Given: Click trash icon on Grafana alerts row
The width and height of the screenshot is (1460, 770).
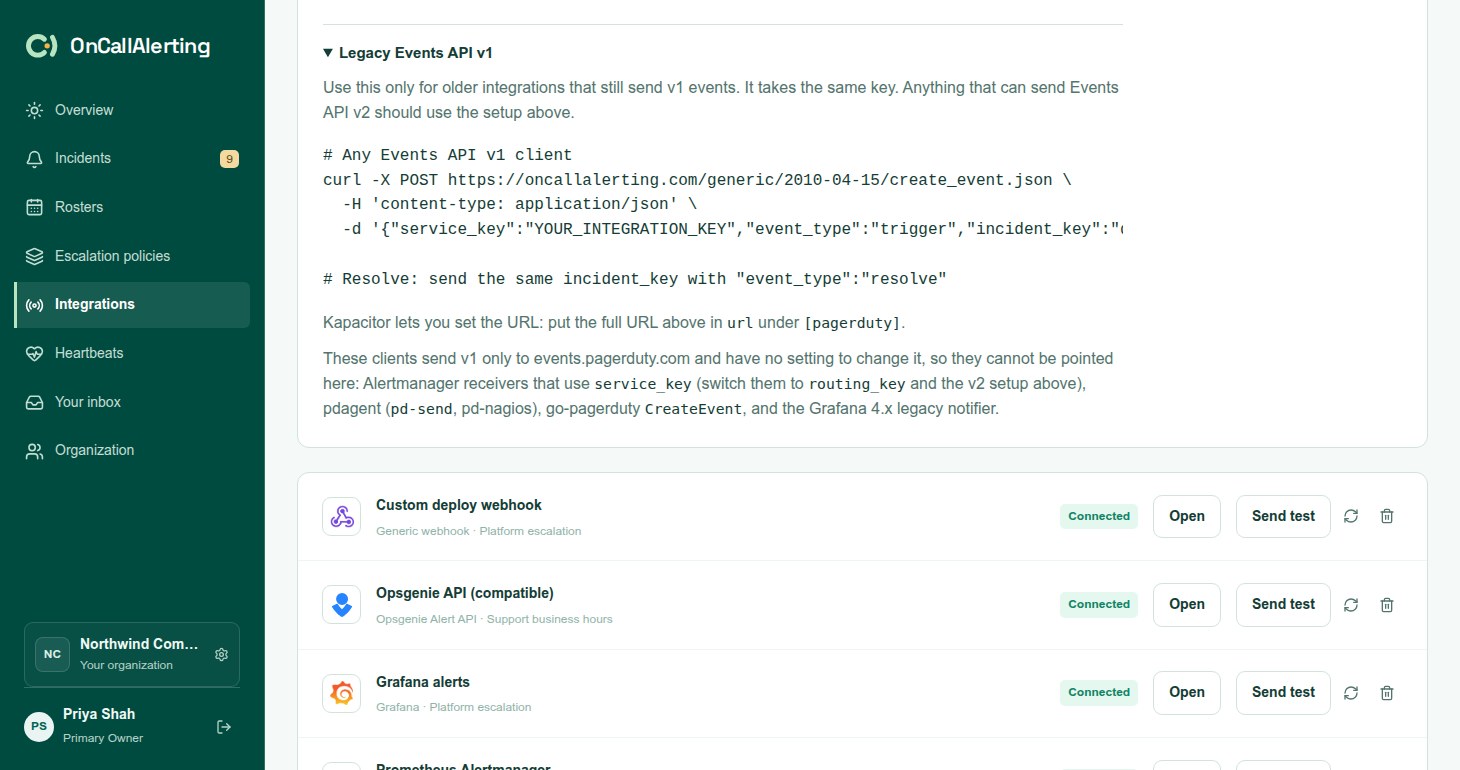Looking at the screenshot, I should click(1387, 692).
